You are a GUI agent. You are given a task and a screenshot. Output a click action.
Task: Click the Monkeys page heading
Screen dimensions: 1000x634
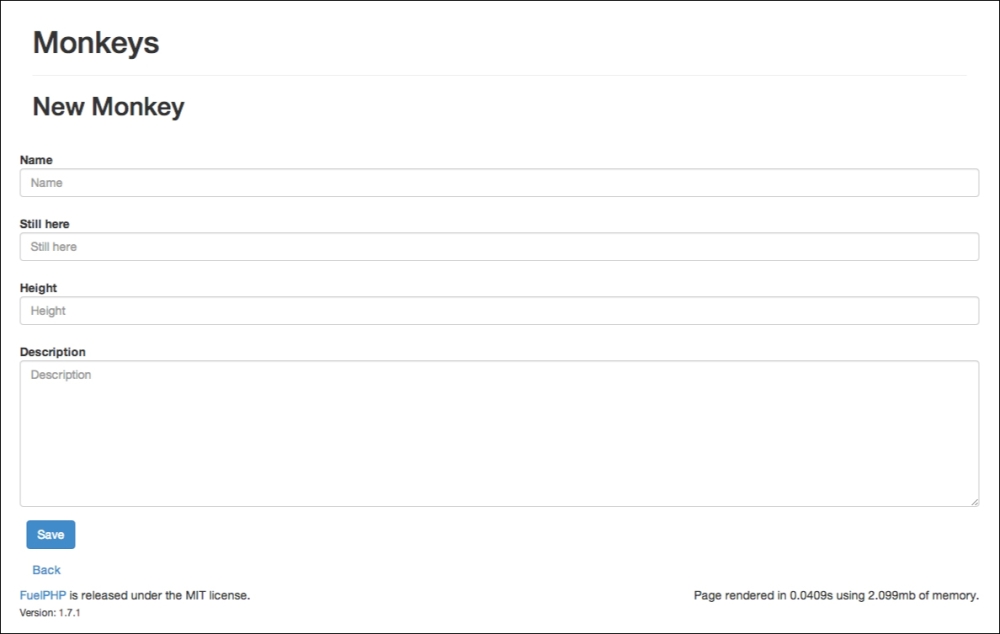tap(96, 43)
